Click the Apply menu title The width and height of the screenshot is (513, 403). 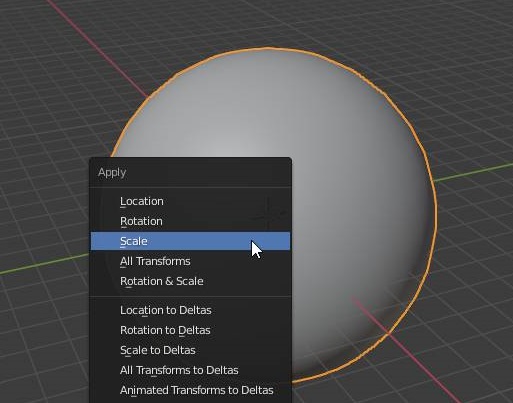[112, 173]
